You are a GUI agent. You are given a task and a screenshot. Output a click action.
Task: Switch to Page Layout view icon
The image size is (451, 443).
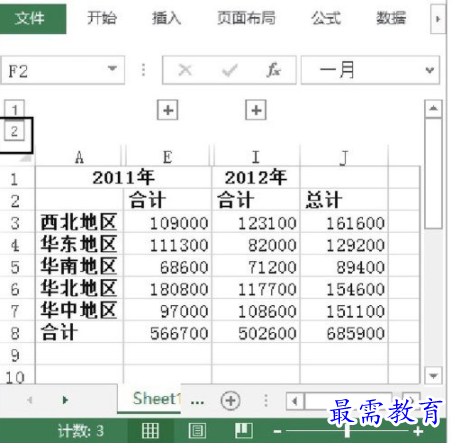pos(197,431)
